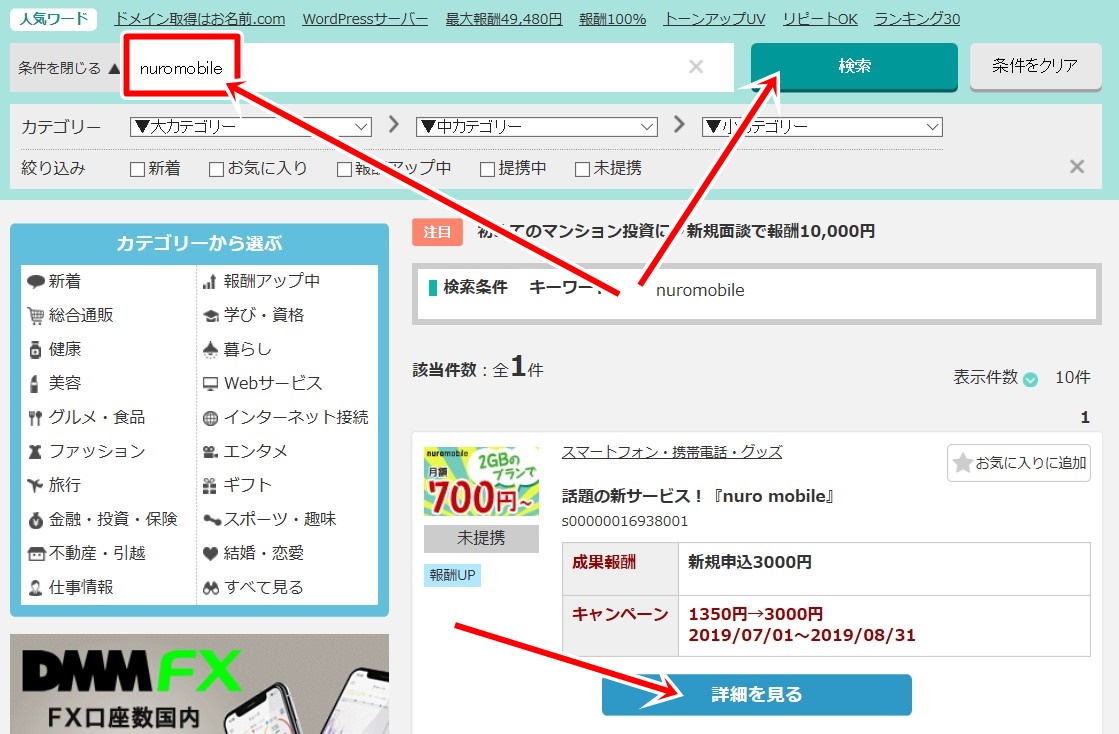The height and width of the screenshot is (734, 1119).
Task: Click the Webサービス monitor icon
Action: pos(211,384)
